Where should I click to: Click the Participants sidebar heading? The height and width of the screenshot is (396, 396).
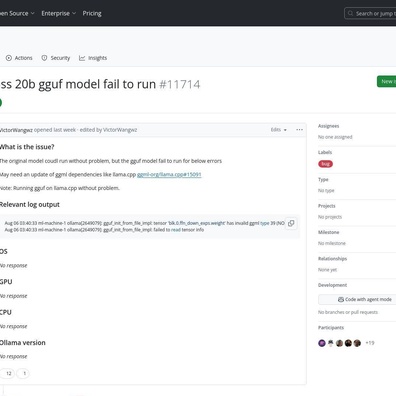coord(331,328)
